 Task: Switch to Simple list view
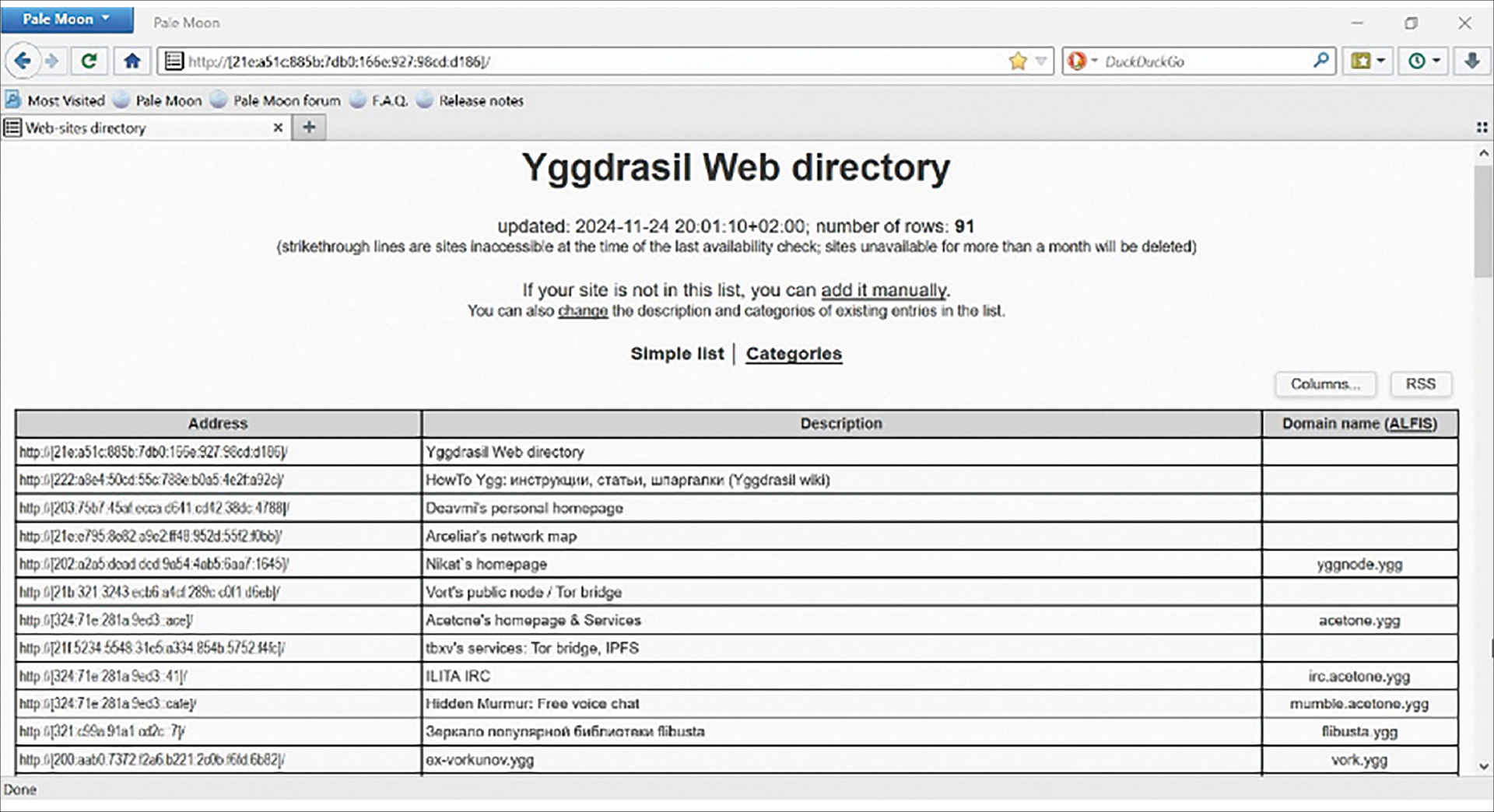[677, 354]
